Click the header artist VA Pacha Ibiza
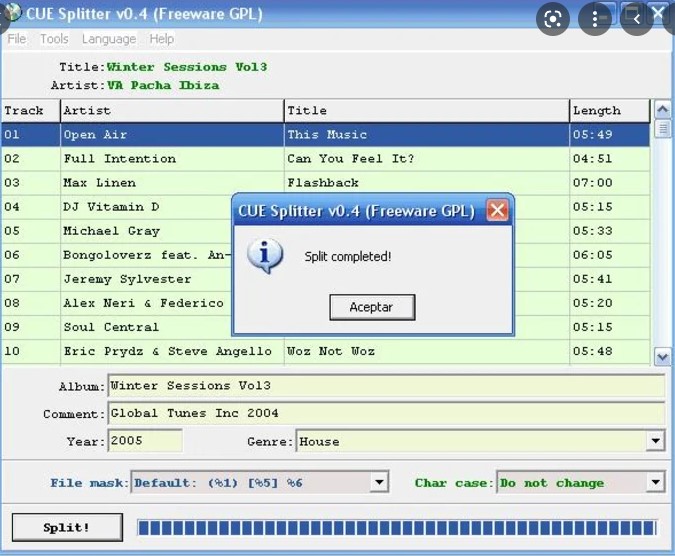Screen dimensions: 675x556 click(x=163, y=85)
